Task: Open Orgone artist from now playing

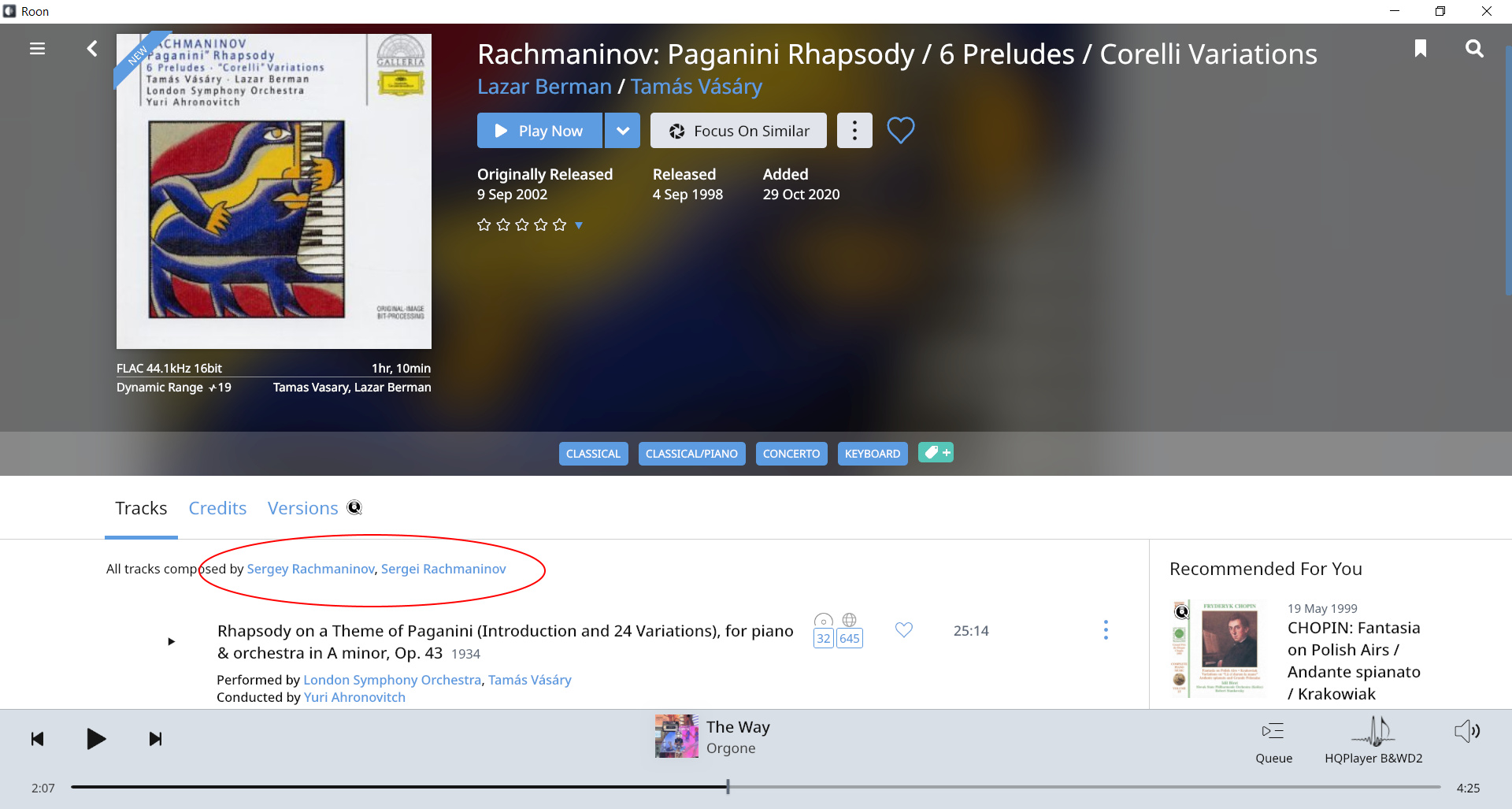Action: pyautogui.click(x=731, y=748)
